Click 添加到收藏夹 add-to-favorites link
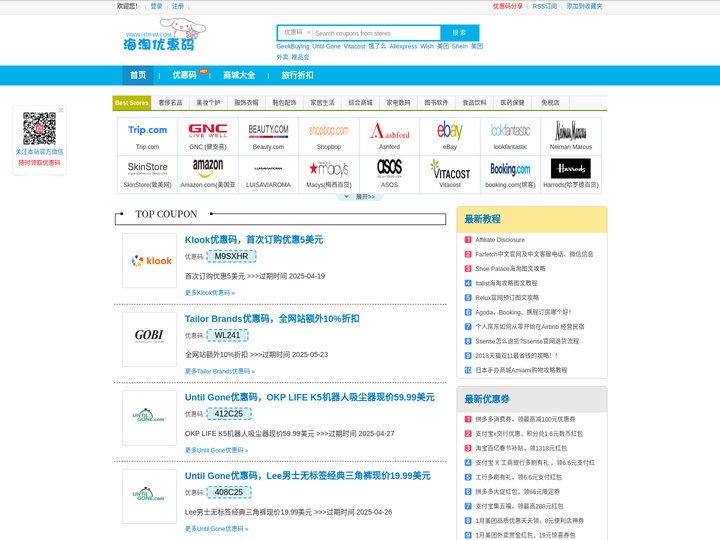 pos(584,6)
